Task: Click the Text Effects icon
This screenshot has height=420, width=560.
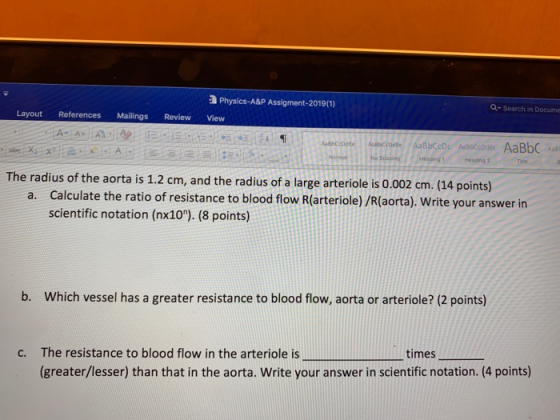Action: click(72, 151)
